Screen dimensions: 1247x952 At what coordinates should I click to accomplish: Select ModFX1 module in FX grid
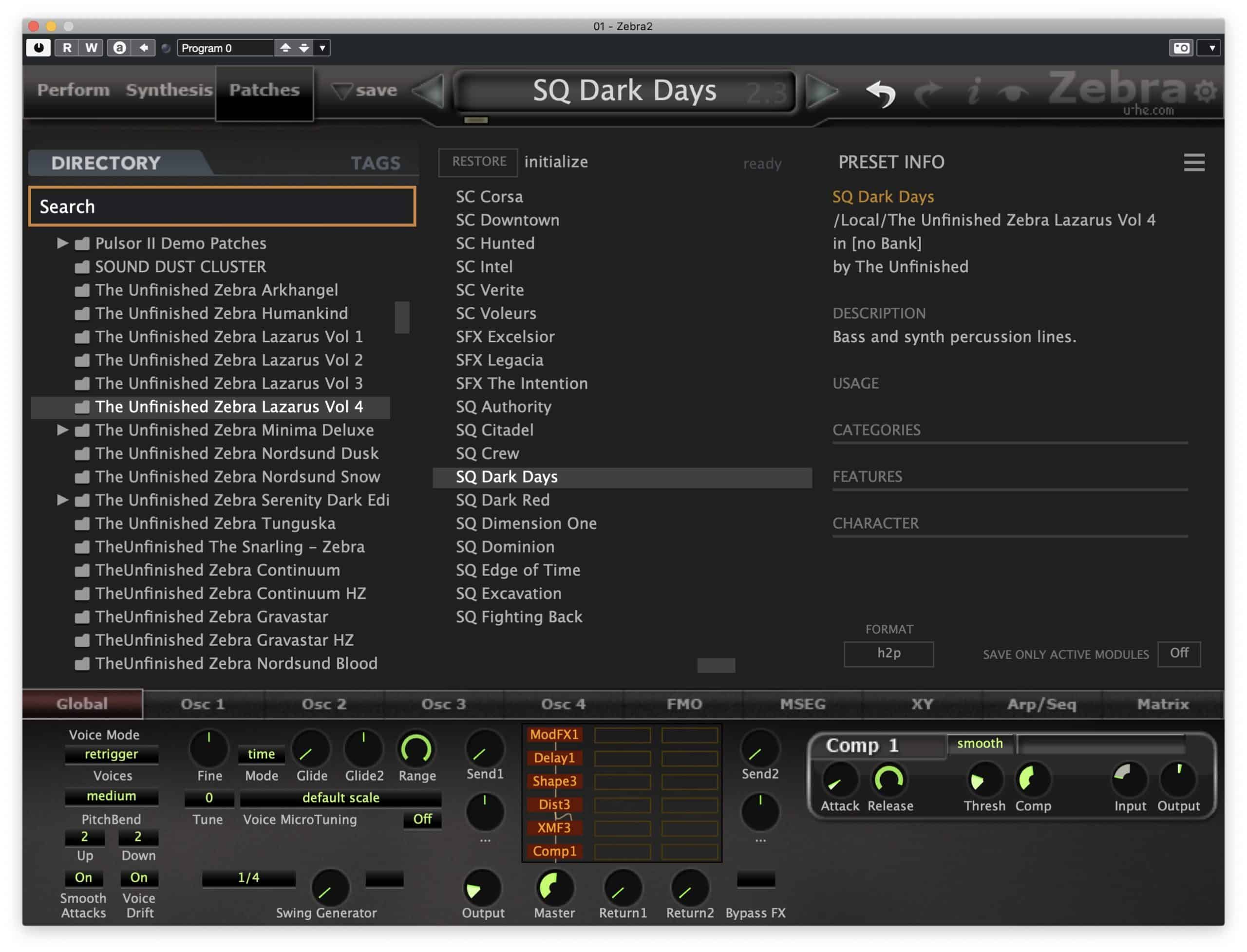554,735
